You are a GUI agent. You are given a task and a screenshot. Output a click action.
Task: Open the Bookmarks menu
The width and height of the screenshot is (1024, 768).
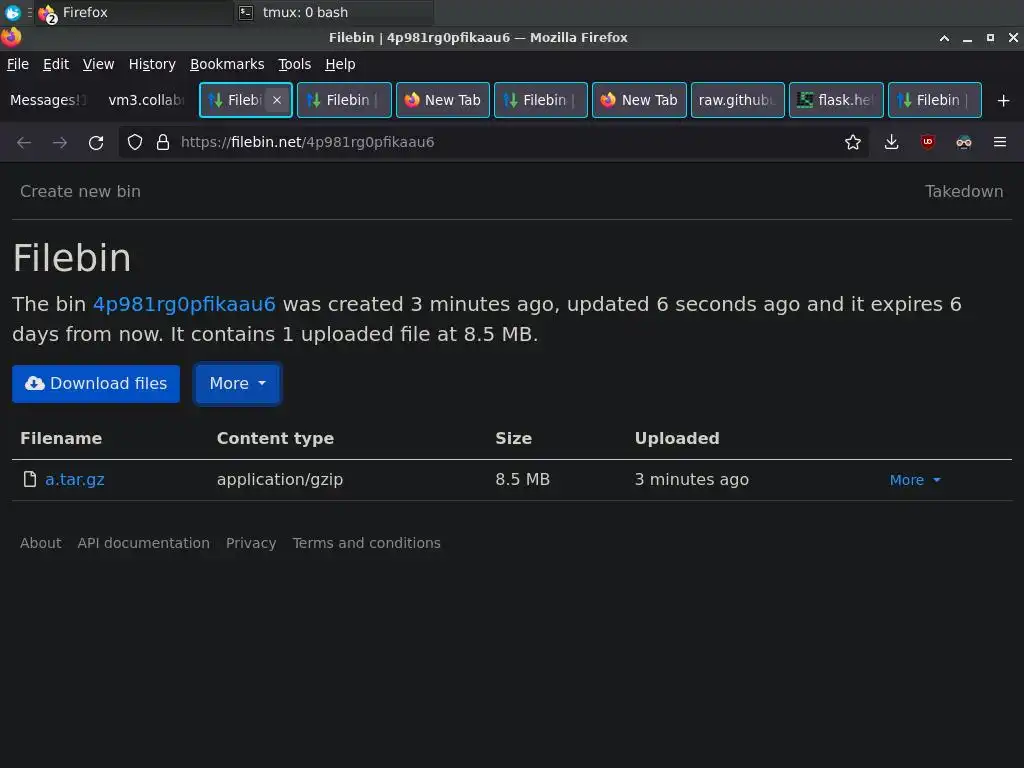(227, 64)
